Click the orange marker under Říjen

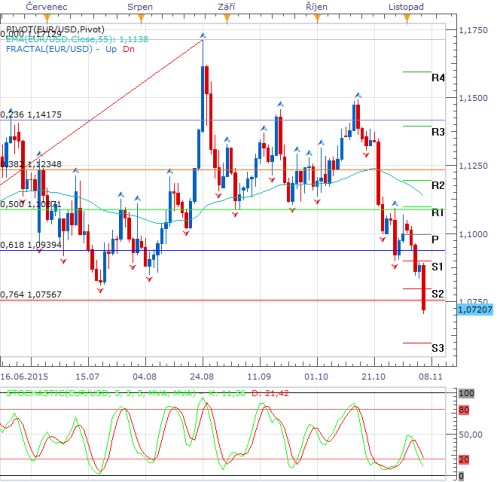(x=317, y=18)
